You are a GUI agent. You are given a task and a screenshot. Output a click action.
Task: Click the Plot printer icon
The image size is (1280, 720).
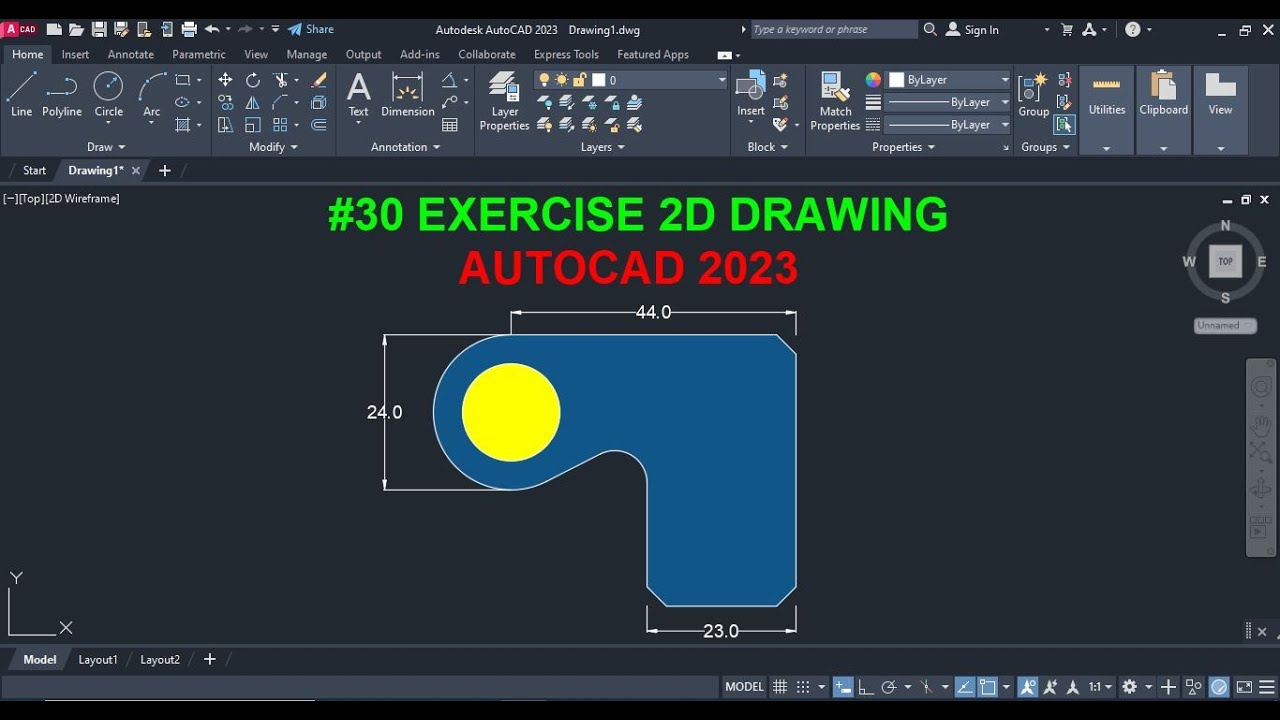point(188,30)
